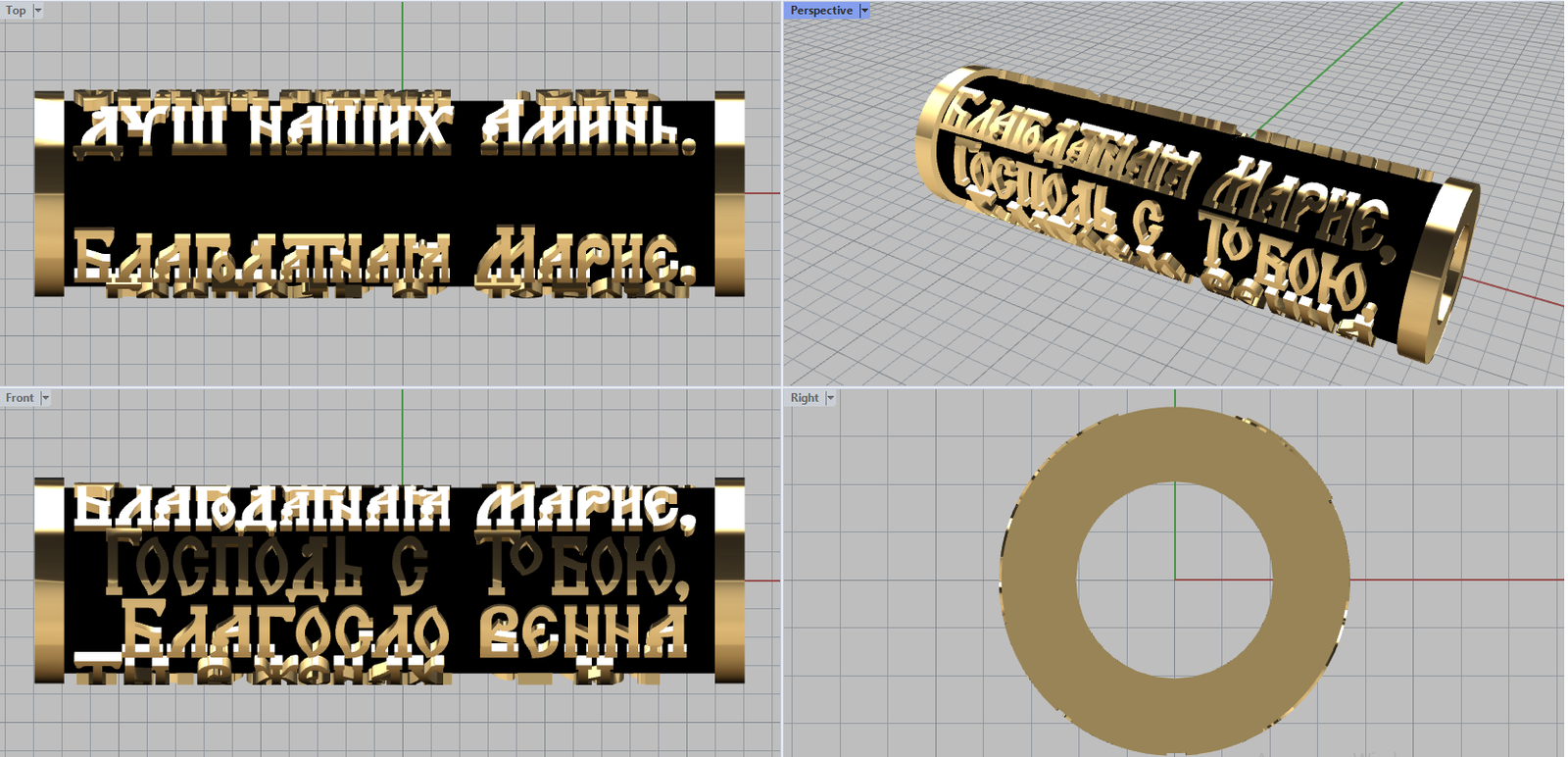This screenshot has height=757, width=1568.
Task: Expand the Front viewport dropdown arrow
Action: (45, 398)
